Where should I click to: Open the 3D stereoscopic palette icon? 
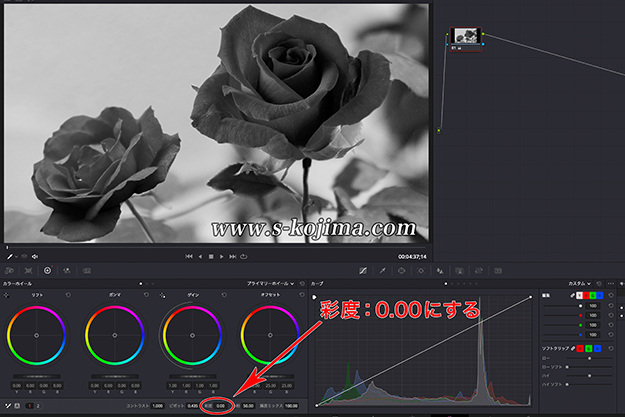(x=498, y=271)
